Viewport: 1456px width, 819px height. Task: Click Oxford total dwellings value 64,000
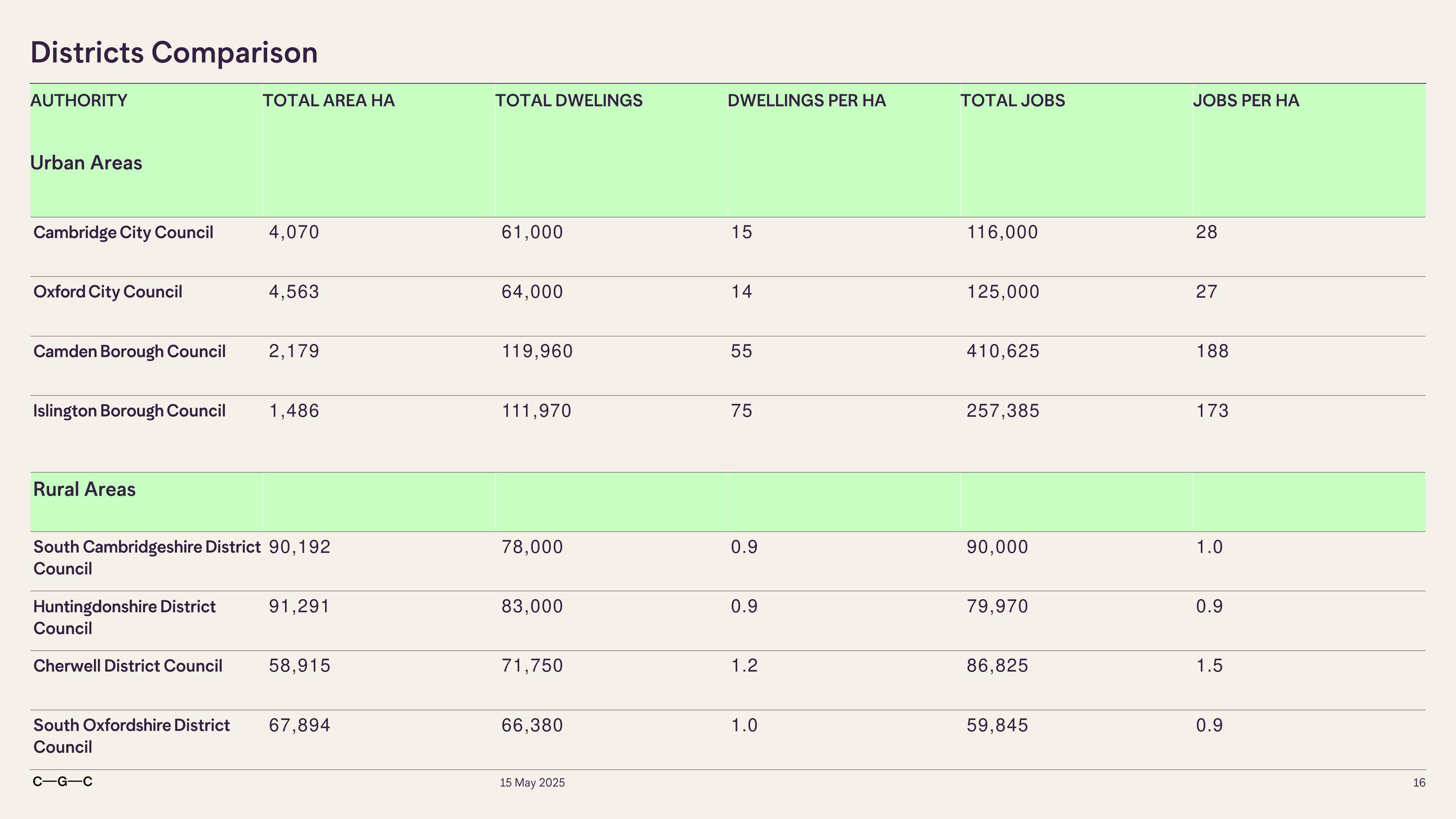(x=533, y=292)
